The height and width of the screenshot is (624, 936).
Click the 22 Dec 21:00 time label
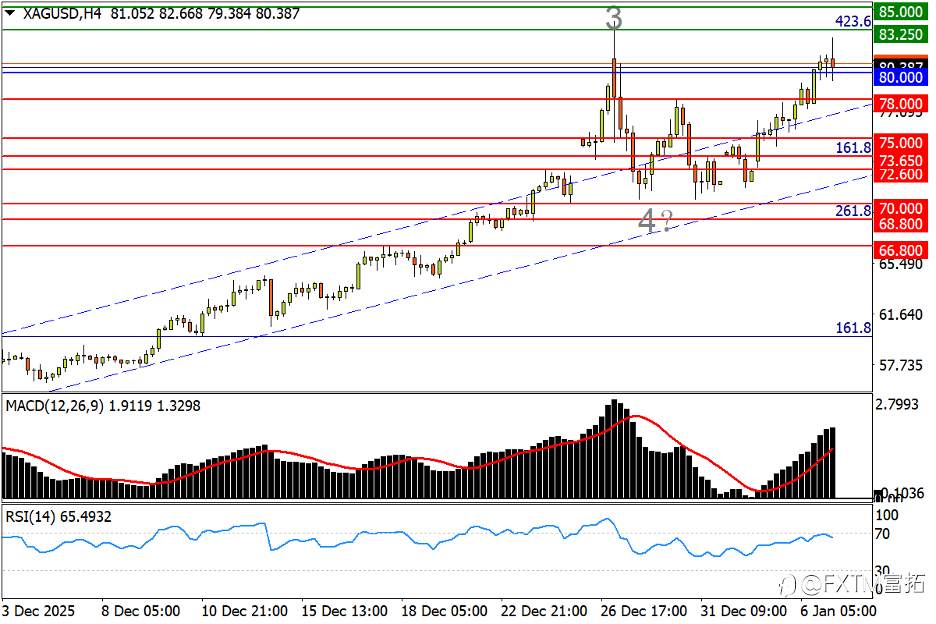click(544, 611)
